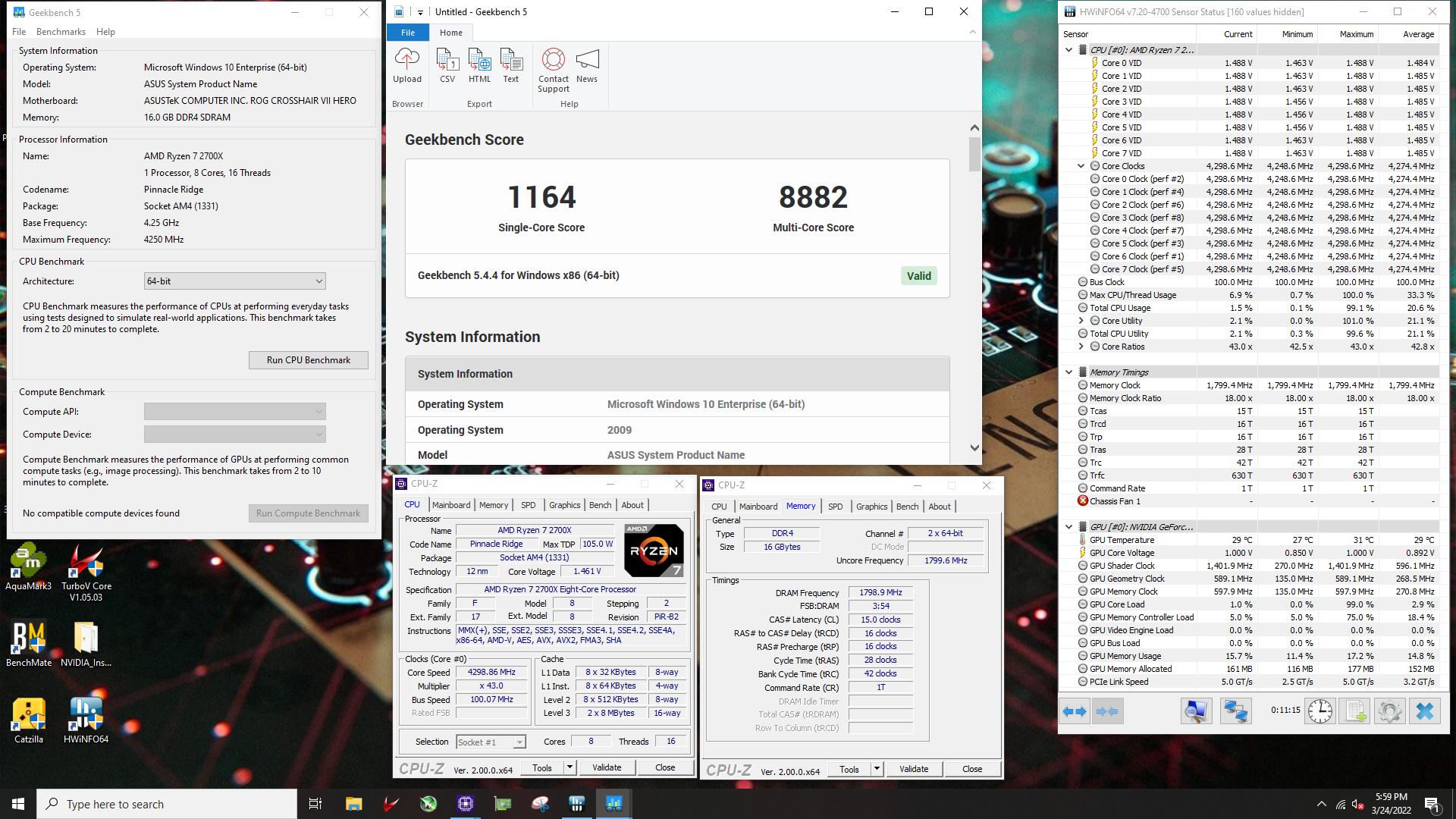Export results using the HTML icon
Screen dimensions: 1456x819
pos(479,65)
